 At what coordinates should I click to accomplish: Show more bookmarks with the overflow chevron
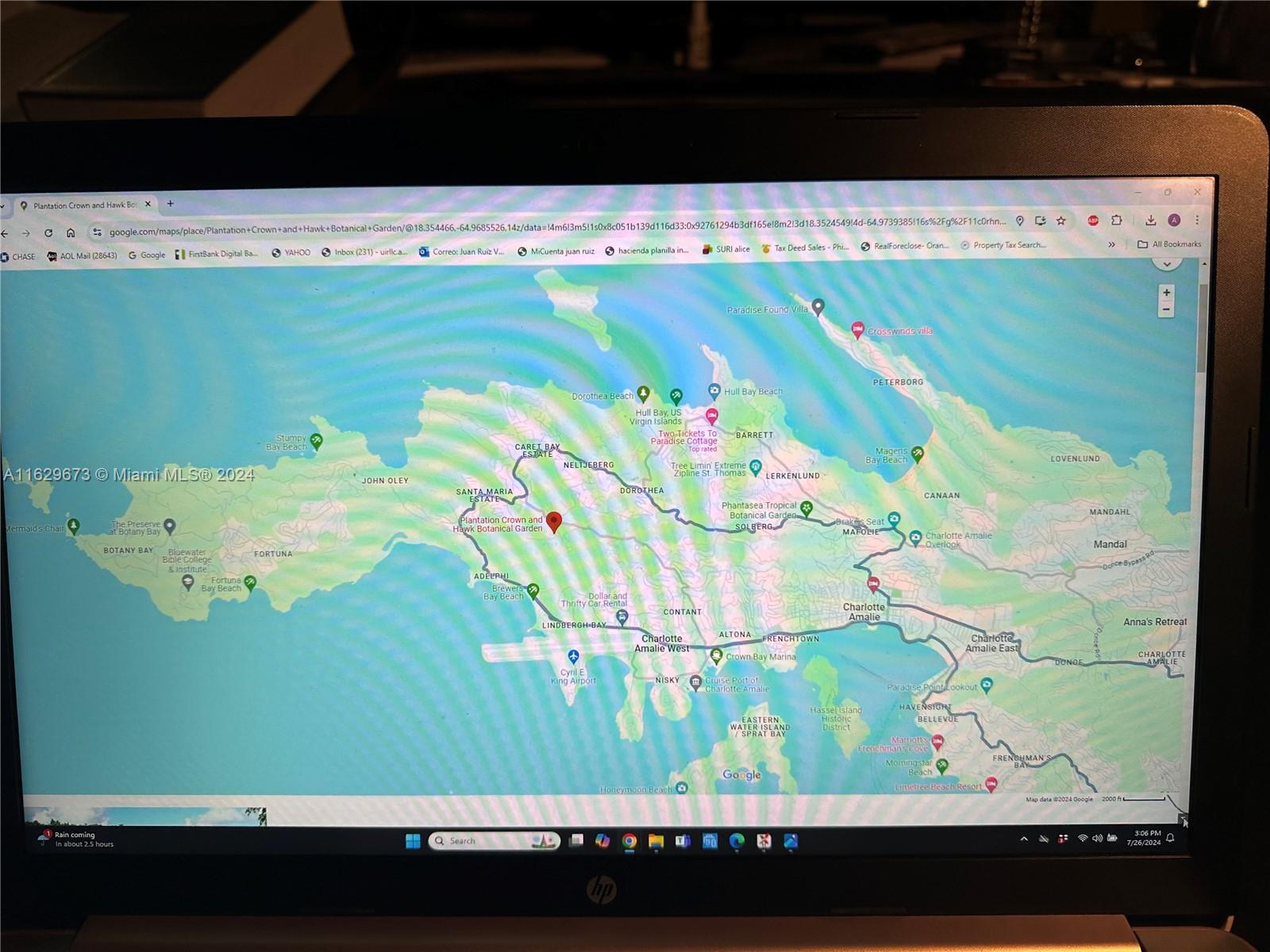pyautogui.click(x=1111, y=244)
